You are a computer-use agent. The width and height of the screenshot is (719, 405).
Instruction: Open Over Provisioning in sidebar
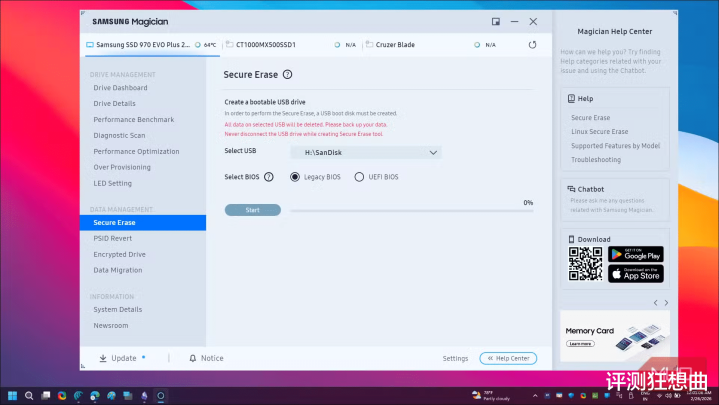coord(122,167)
